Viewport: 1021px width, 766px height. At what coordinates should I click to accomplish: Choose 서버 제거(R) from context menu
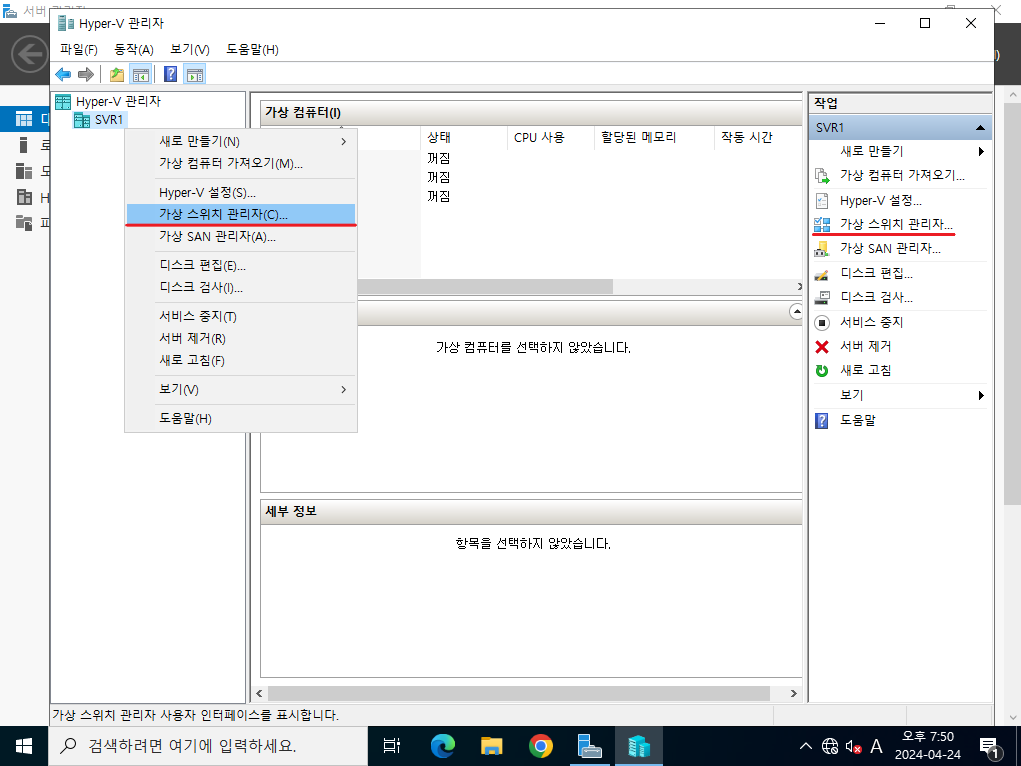[x=241, y=339]
